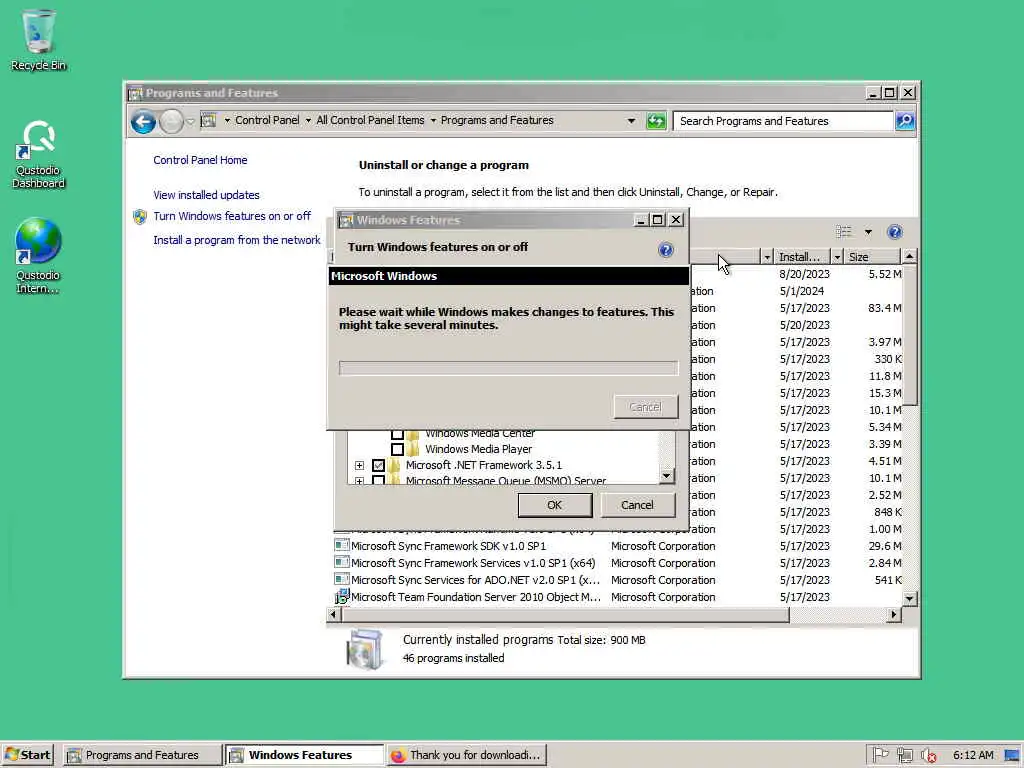Open help in Programs and Features toolbar
Screen dimensions: 1024x768
895,232
